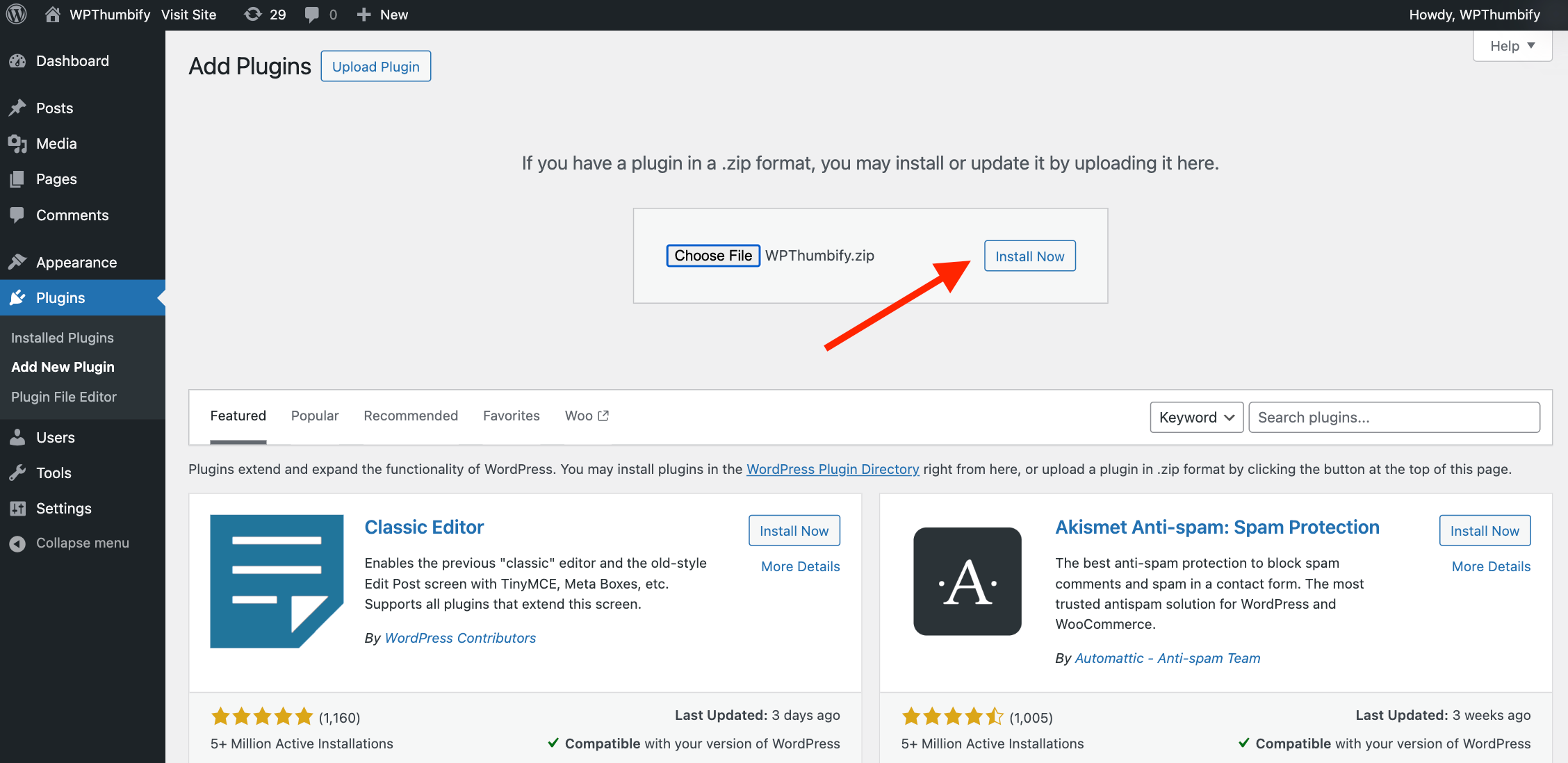Install the Classic Editor plugin

click(x=794, y=531)
